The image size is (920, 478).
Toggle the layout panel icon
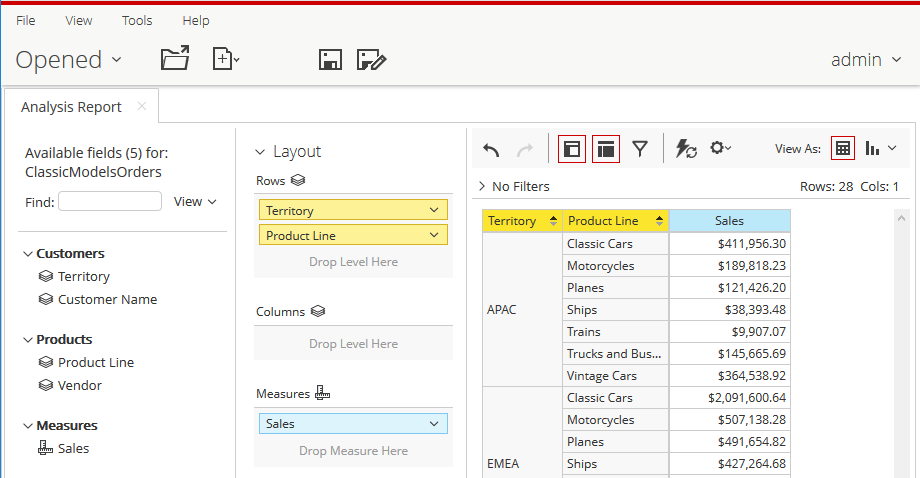coord(606,149)
